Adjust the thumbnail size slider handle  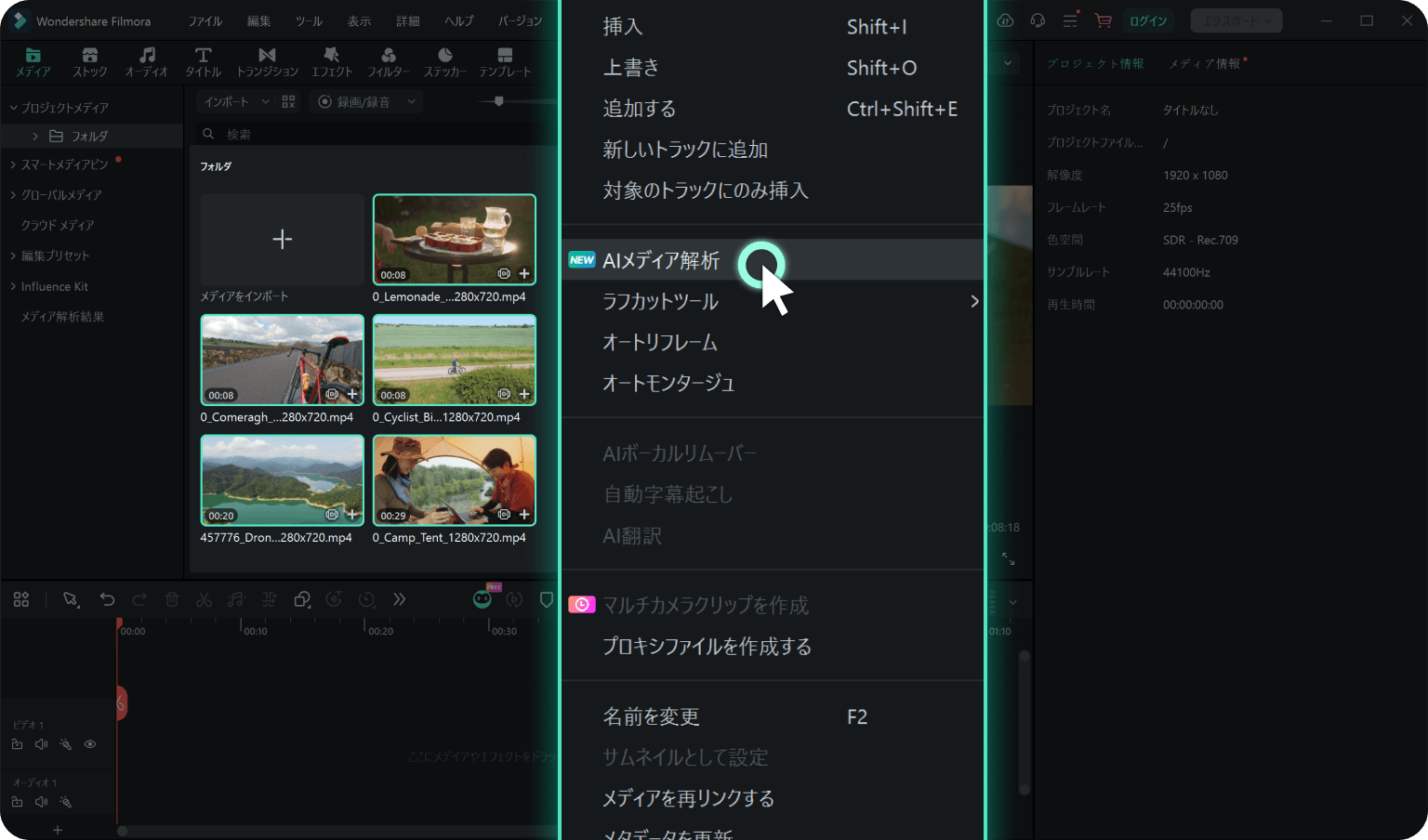[x=499, y=101]
